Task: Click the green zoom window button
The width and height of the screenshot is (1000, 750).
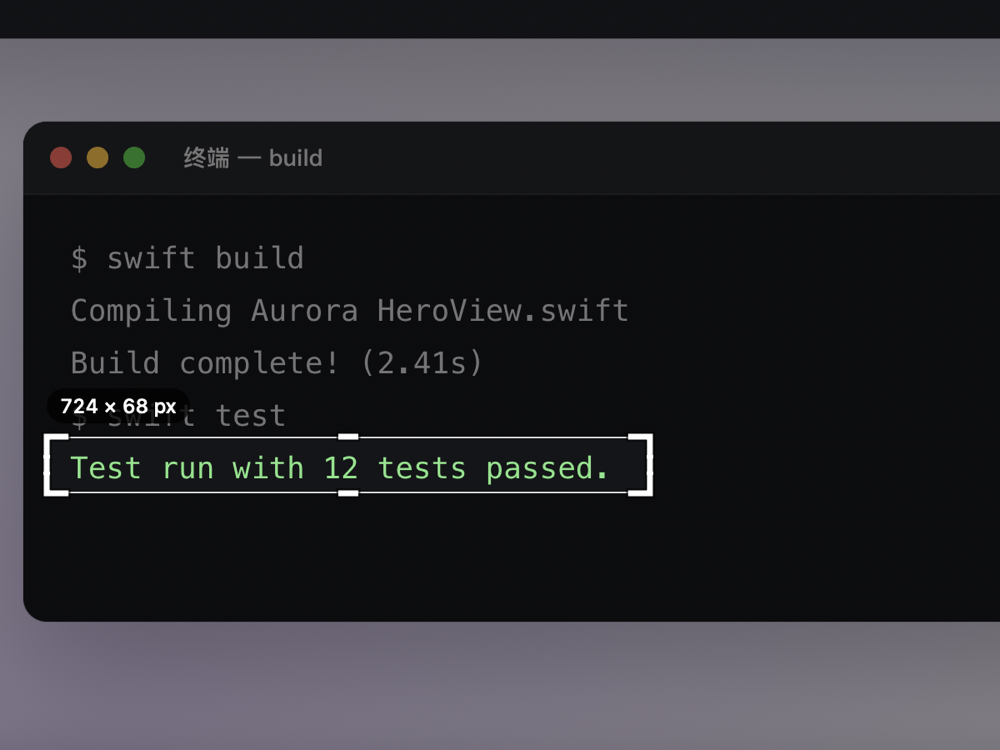Action: click(134, 158)
